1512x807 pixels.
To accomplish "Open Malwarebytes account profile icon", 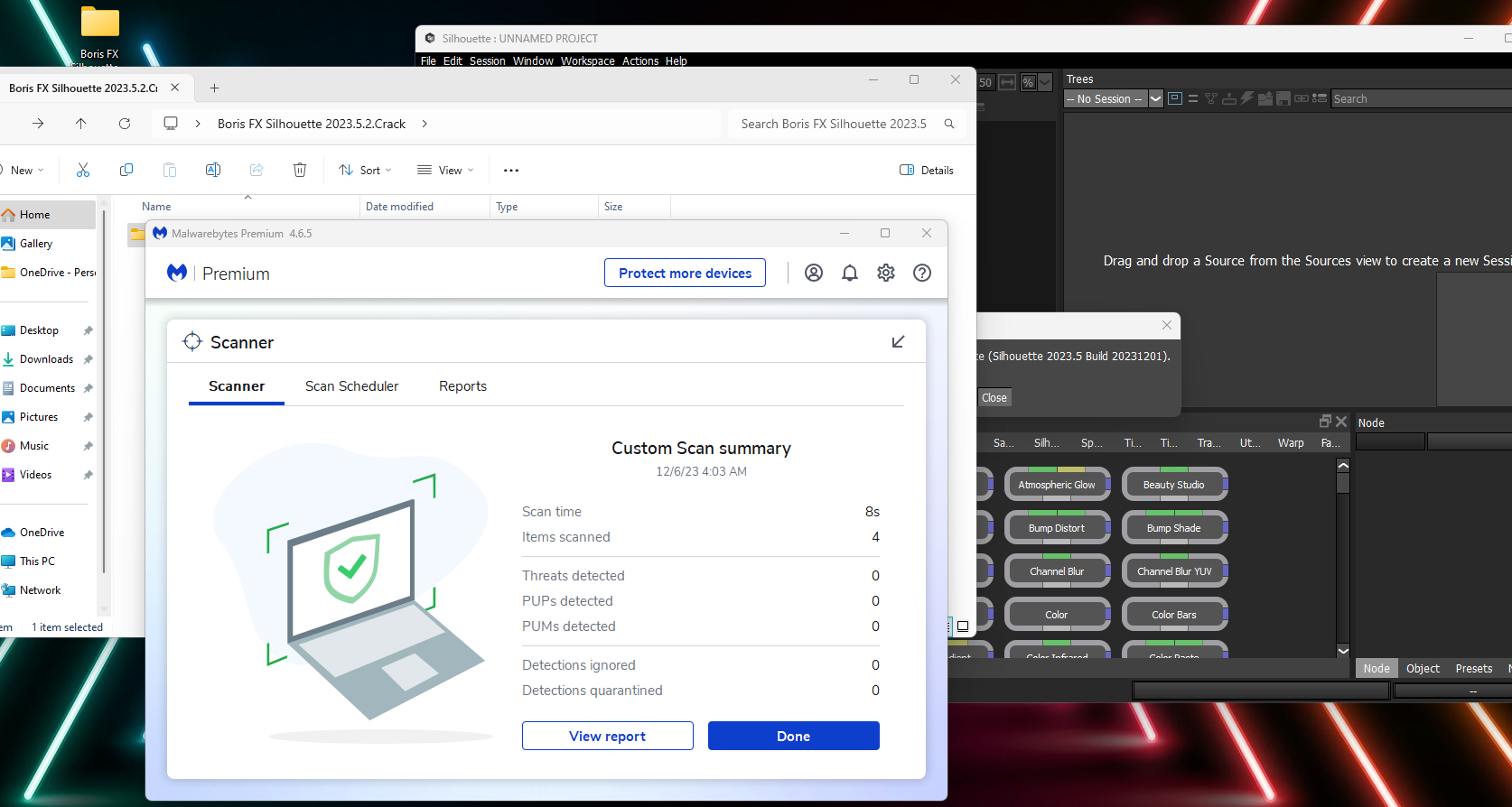I will (814, 273).
